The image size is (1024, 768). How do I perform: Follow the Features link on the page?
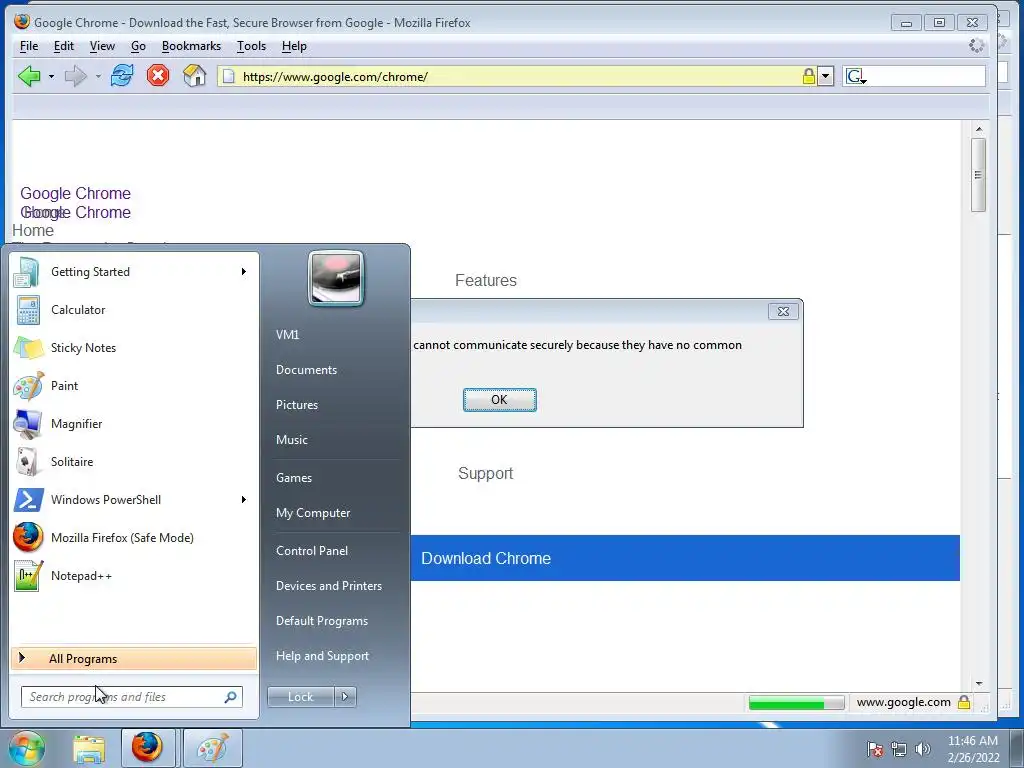click(x=486, y=280)
